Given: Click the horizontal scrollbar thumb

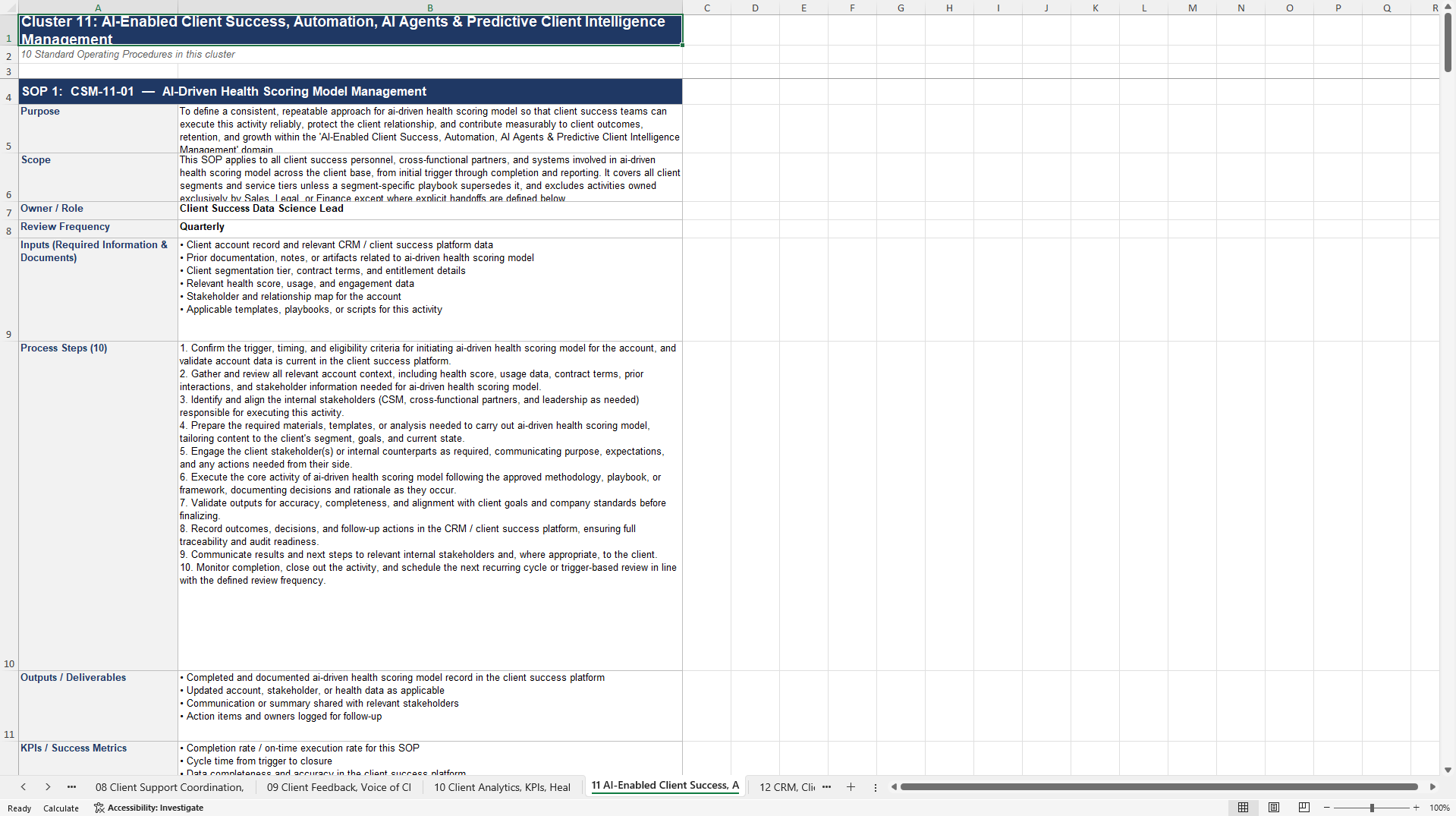Looking at the screenshot, I should (1159, 787).
